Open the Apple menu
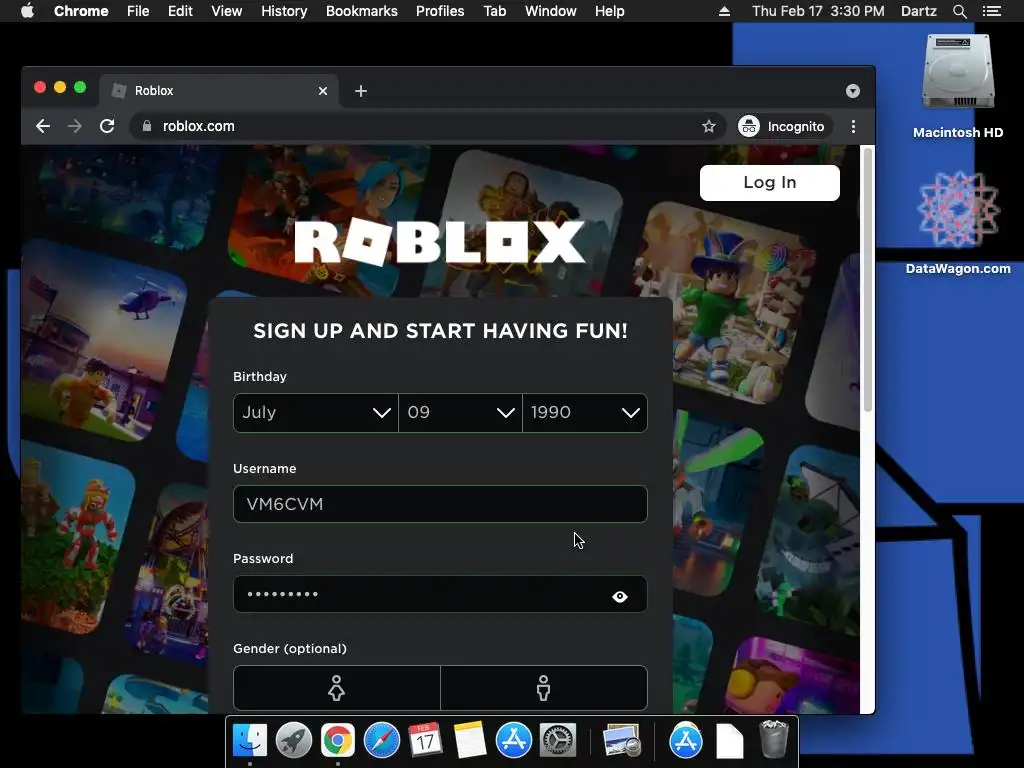1024x768 pixels. [27, 11]
